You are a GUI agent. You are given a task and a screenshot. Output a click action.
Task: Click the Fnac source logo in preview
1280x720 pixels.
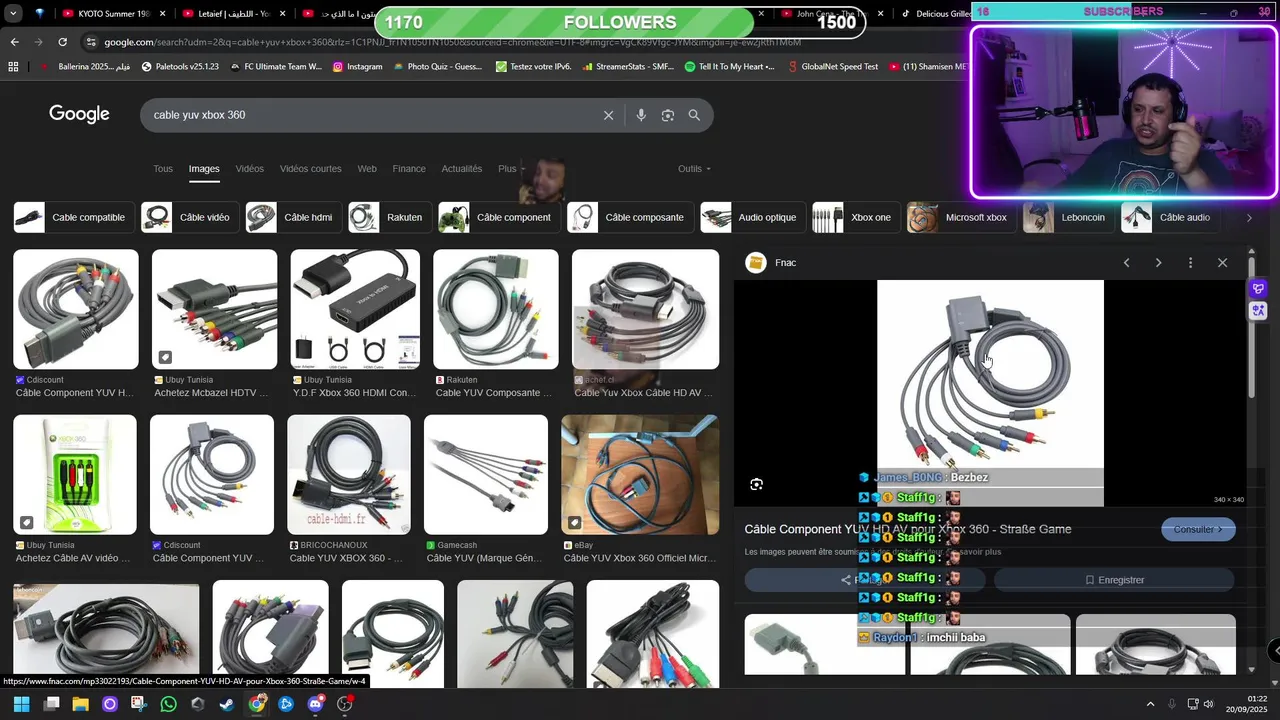757,263
